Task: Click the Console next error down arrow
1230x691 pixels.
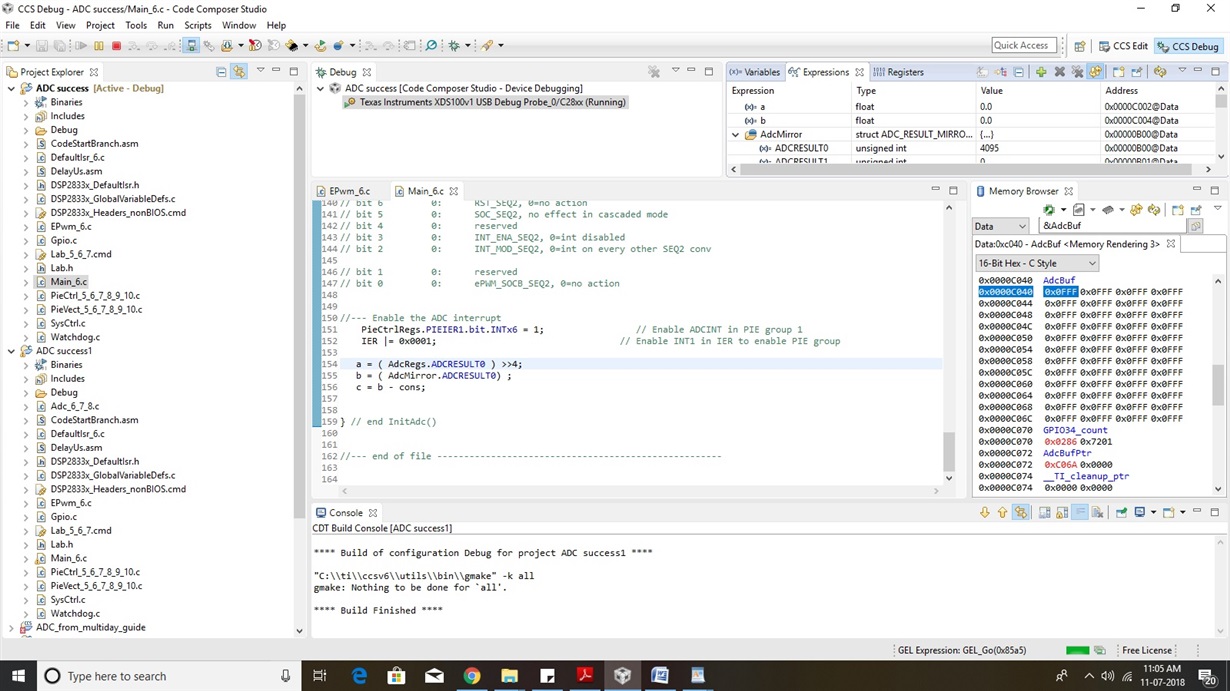Action: click(985, 513)
